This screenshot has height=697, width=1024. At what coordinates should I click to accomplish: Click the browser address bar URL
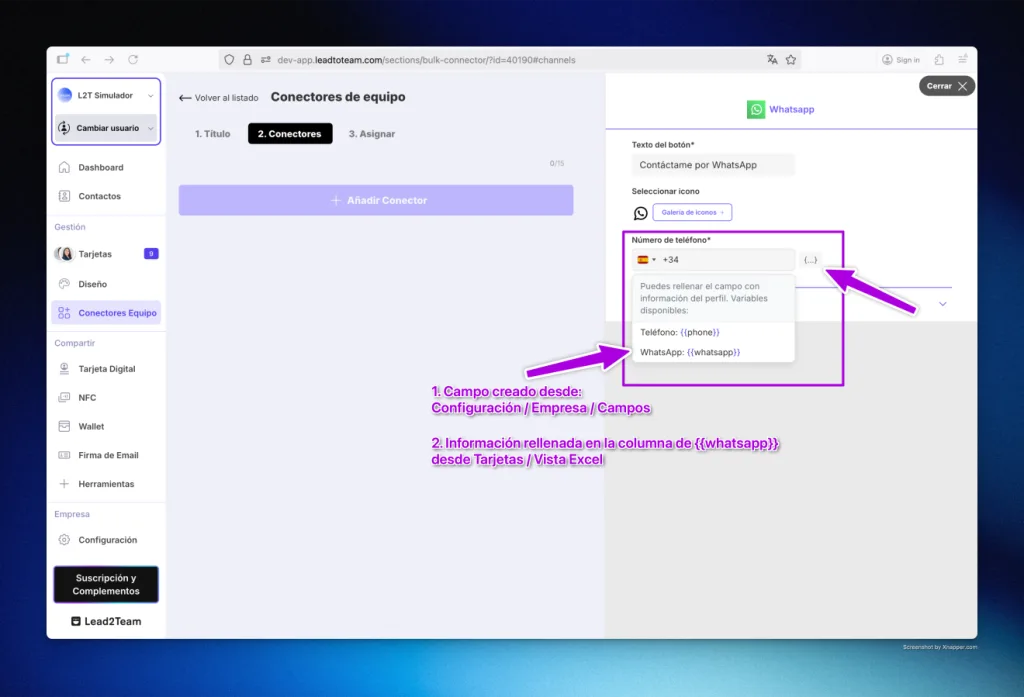coord(426,59)
